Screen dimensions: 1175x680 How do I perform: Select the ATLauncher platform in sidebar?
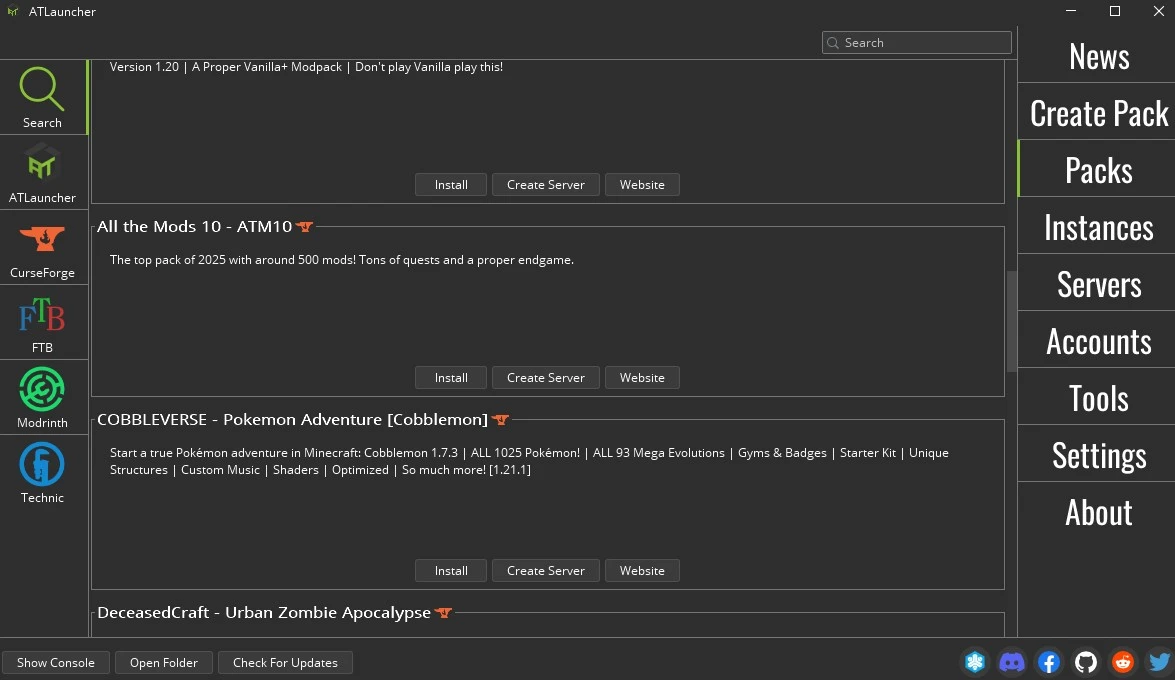click(x=42, y=164)
